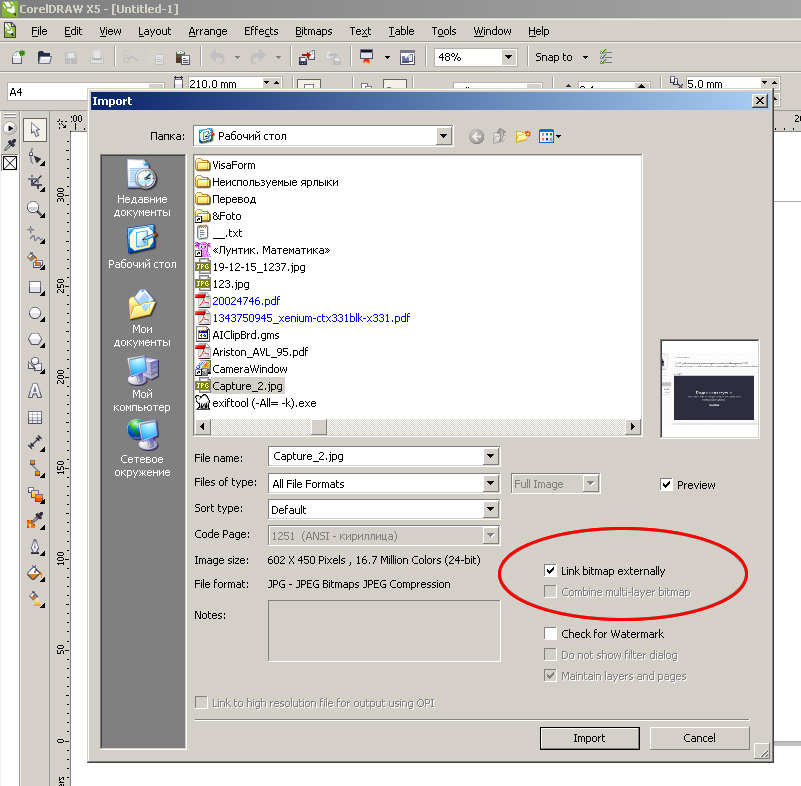Expand the File name dropdown
Image resolution: width=801 pixels, height=786 pixels.
(x=490, y=456)
